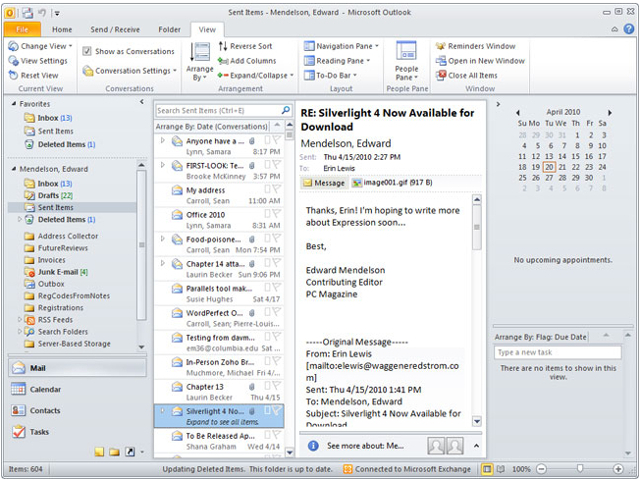
Task: Toggle category box on 'Chapter 13' message
Action: point(268,386)
